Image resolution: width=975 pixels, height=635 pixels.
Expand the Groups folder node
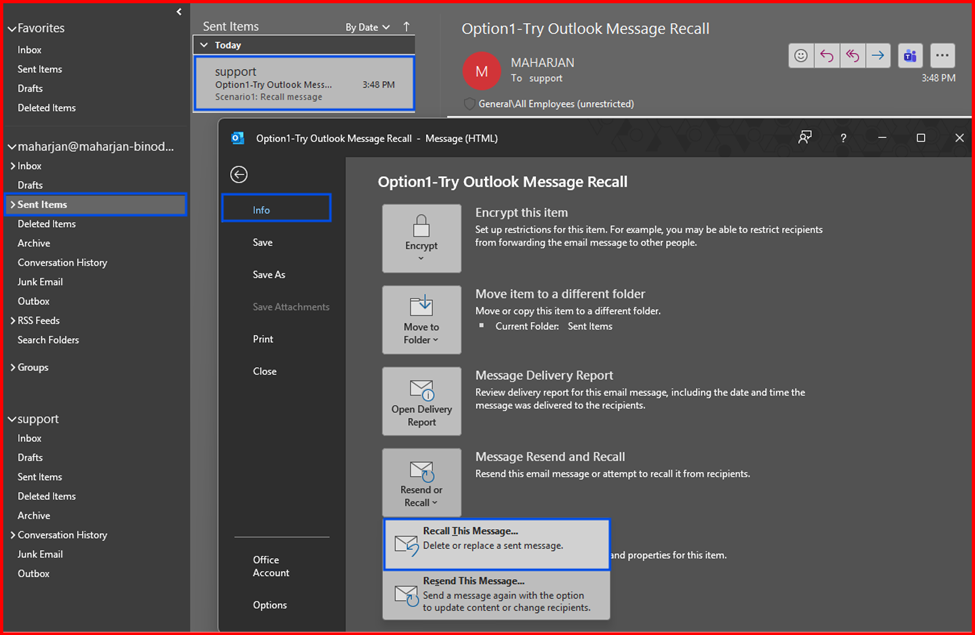(12, 368)
